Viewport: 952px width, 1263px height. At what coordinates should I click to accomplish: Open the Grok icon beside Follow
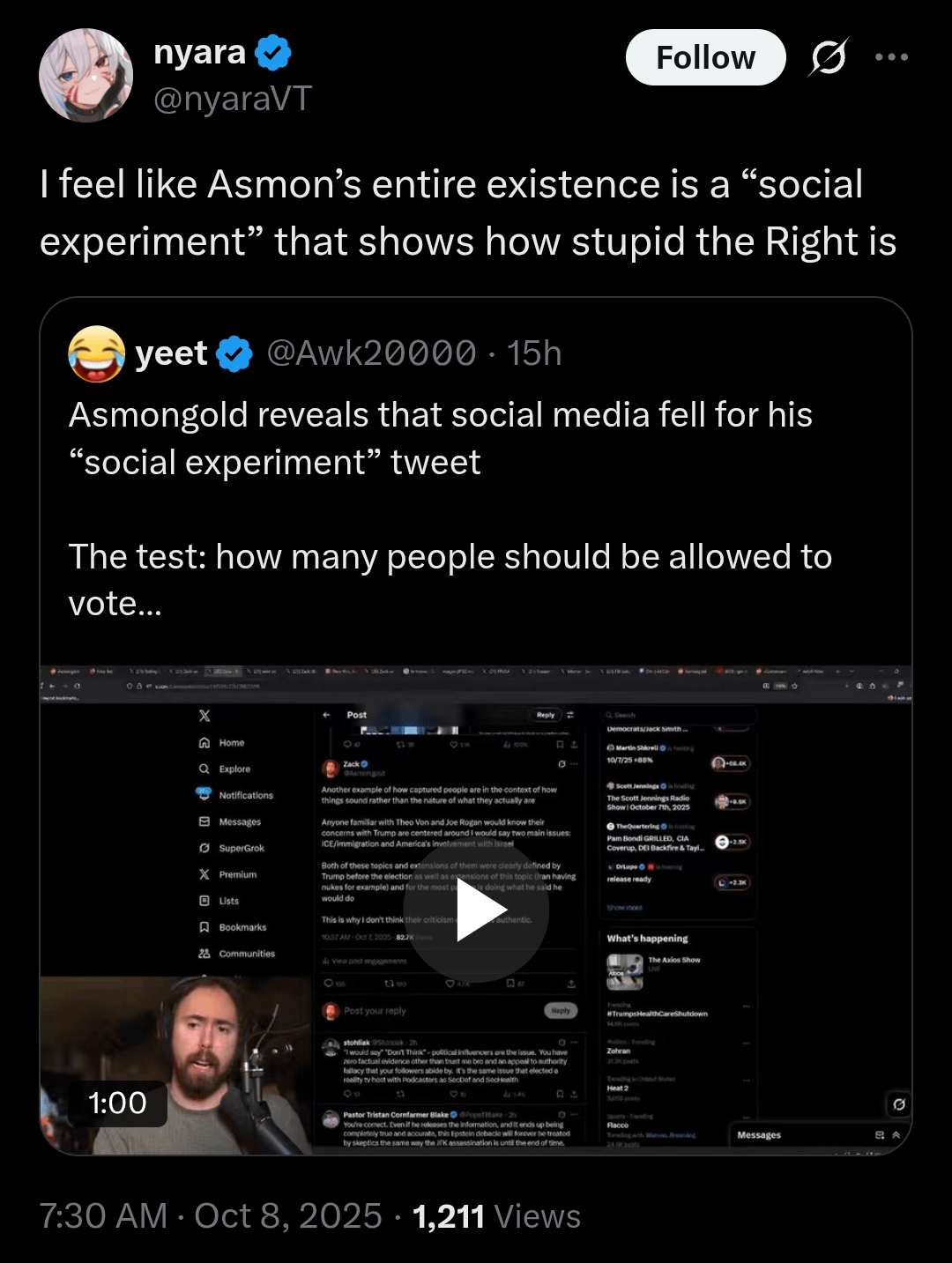[x=829, y=57]
